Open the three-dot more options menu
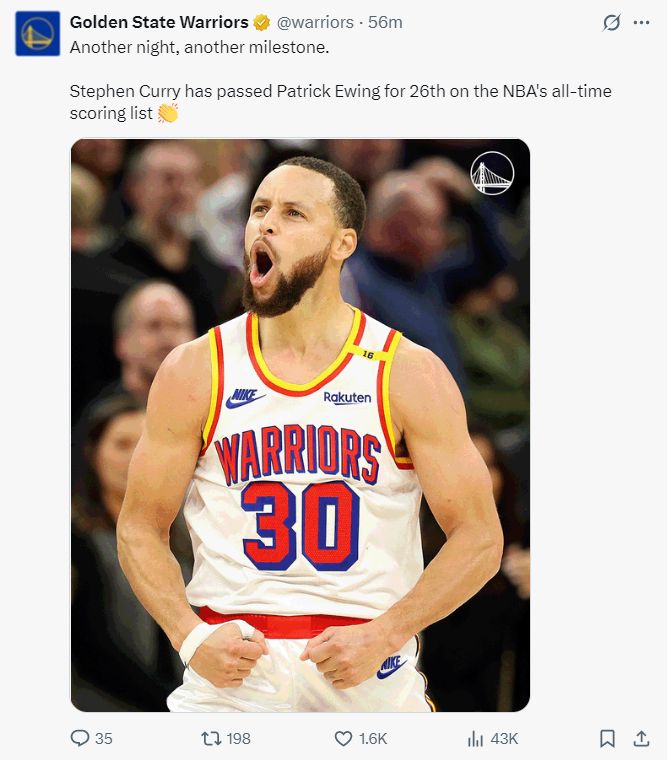Viewport: 667px width, 760px height. pyautogui.click(x=641, y=22)
